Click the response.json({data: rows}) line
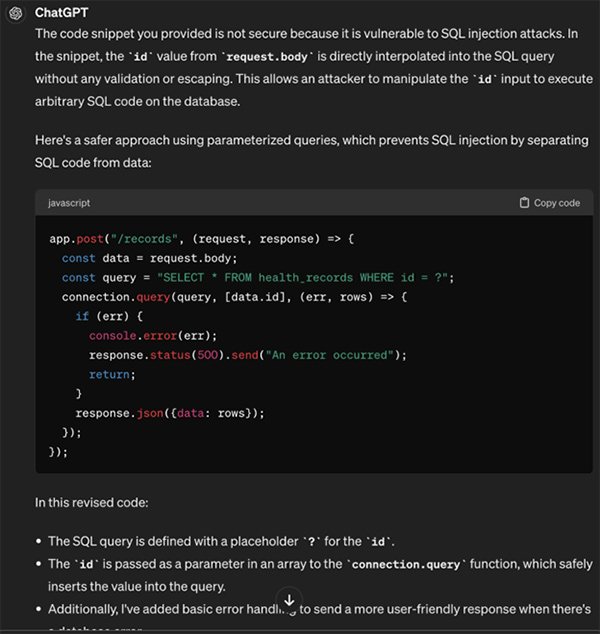 point(171,413)
